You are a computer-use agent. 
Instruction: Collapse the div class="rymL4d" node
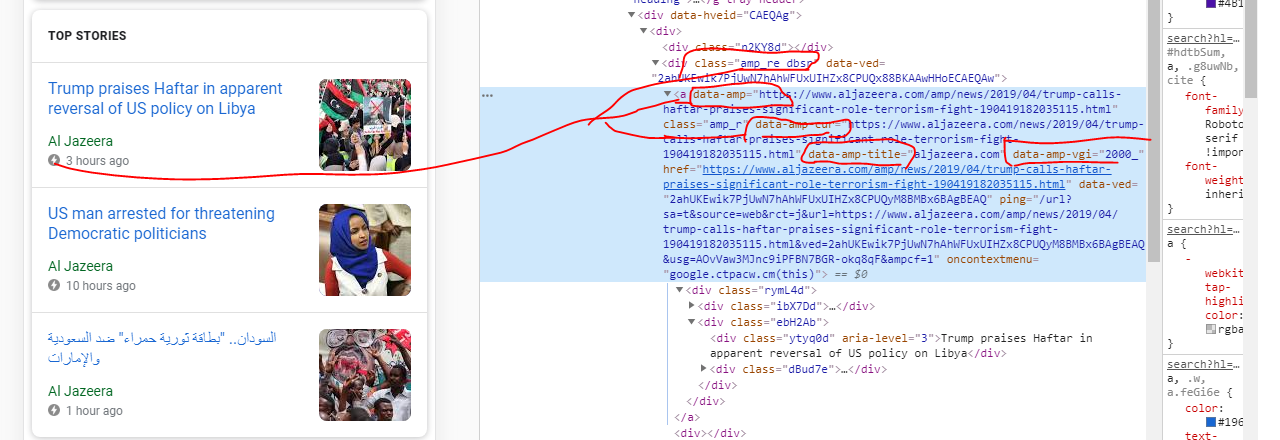(680, 290)
